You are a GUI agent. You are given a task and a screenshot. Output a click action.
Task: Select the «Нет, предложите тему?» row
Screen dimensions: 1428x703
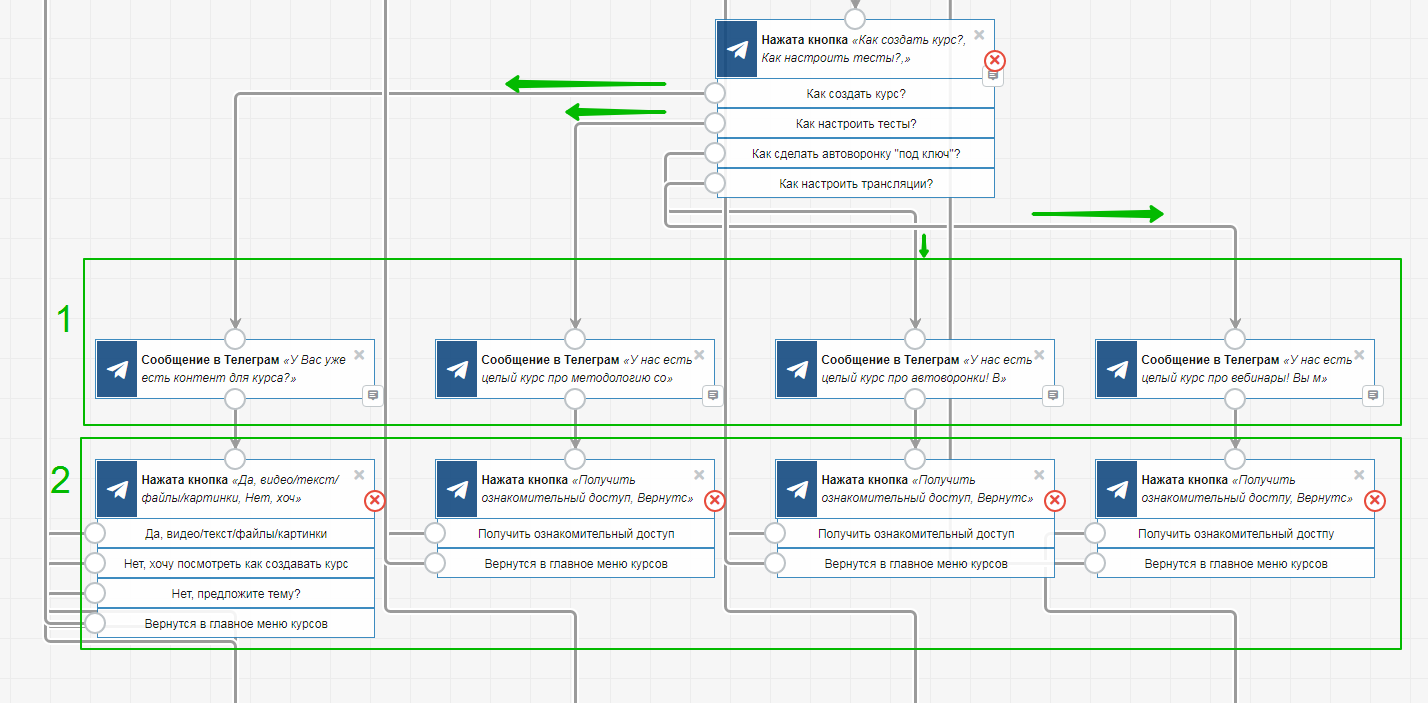[236, 594]
